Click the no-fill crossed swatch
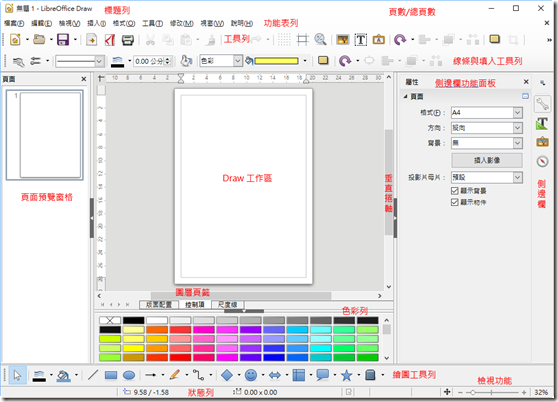558x402 pixels. coord(110,321)
